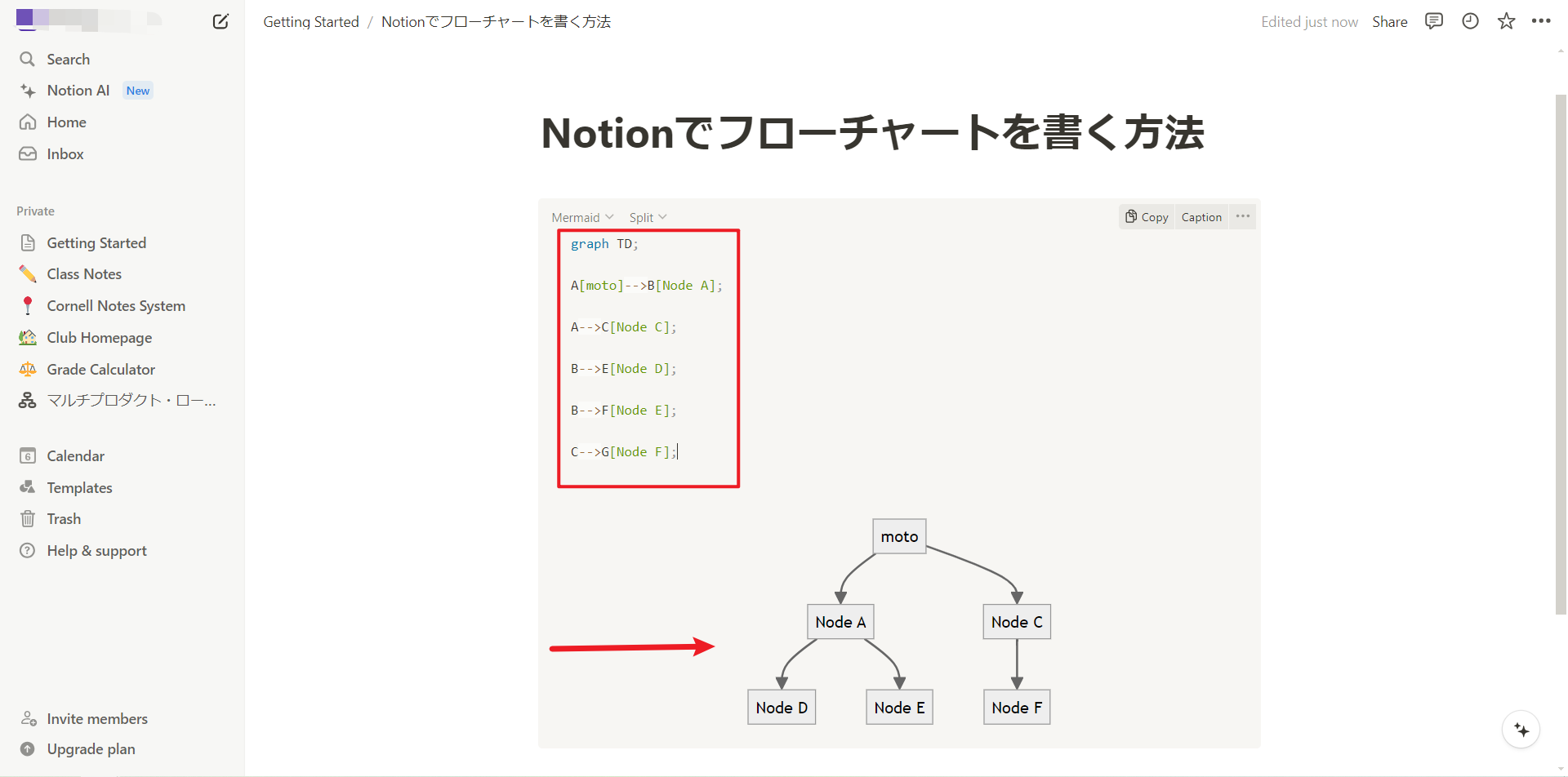
Task: Open Help & support link
Action: click(97, 551)
